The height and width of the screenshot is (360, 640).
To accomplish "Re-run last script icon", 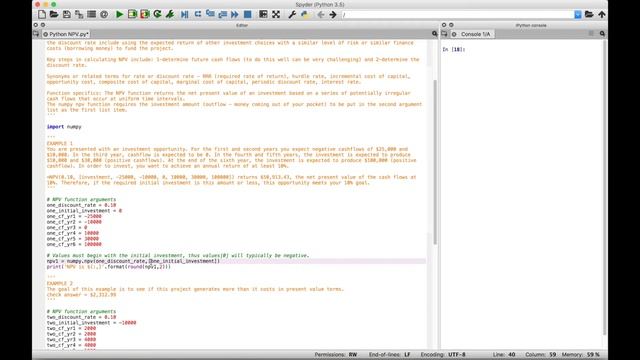I will [157, 14].
